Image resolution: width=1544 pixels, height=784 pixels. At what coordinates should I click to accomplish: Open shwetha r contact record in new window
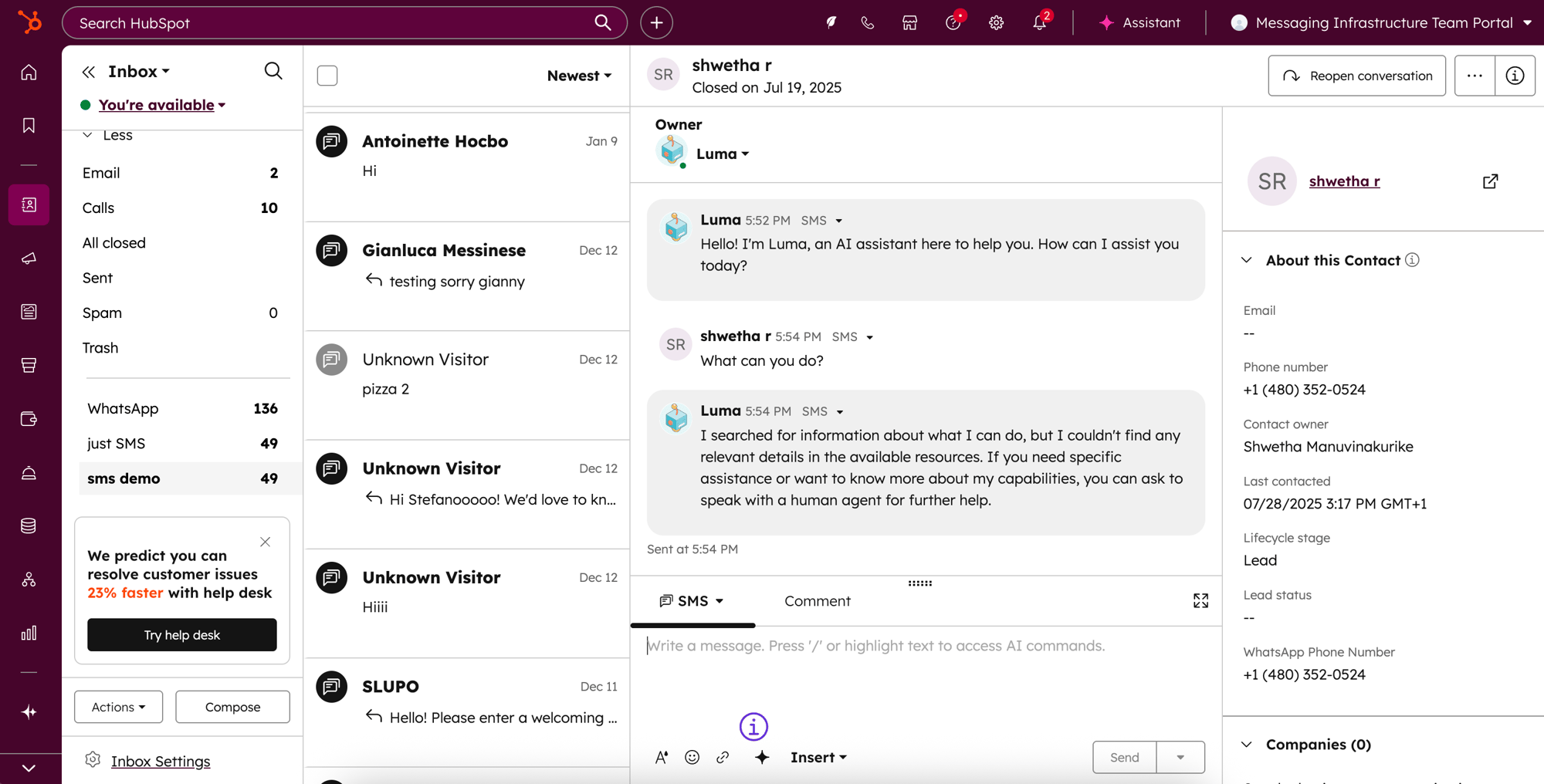(x=1490, y=181)
